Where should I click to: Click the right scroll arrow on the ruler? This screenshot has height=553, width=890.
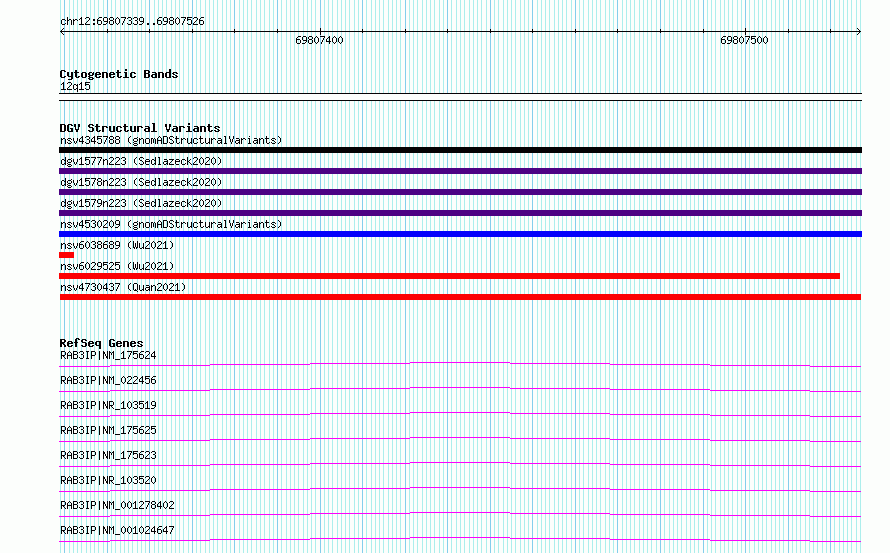858,32
